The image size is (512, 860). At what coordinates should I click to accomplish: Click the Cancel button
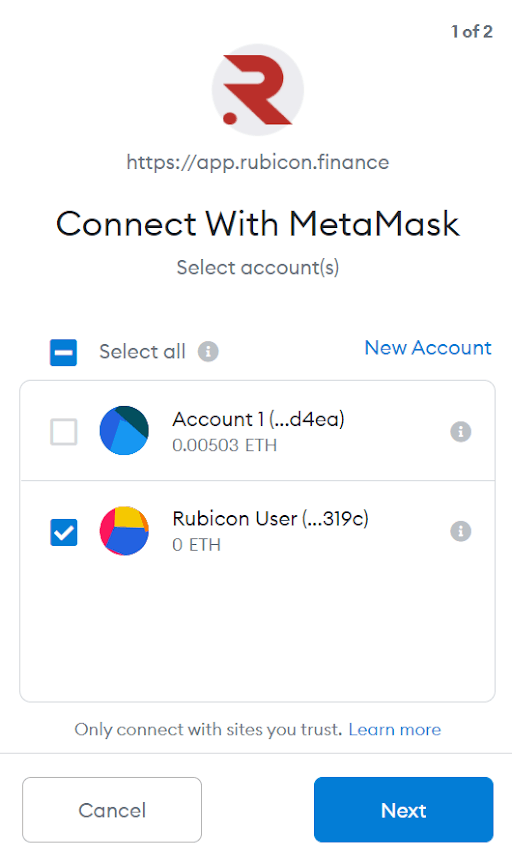pyautogui.click(x=112, y=810)
